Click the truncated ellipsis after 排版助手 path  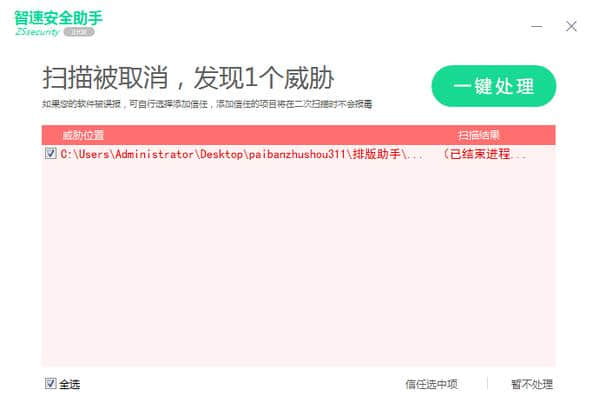click(415, 157)
